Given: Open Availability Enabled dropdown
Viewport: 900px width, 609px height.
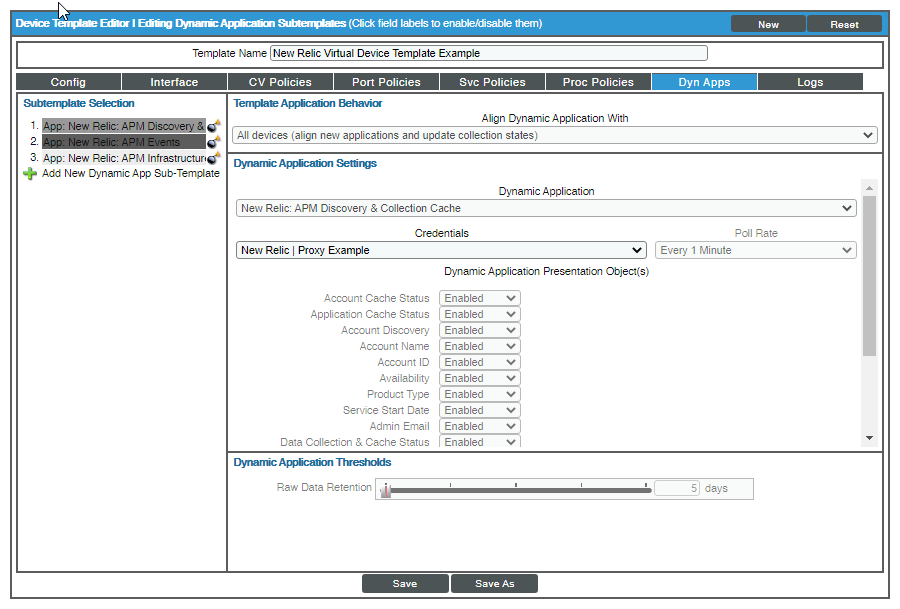Looking at the screenshot, I should click(479, 378).
